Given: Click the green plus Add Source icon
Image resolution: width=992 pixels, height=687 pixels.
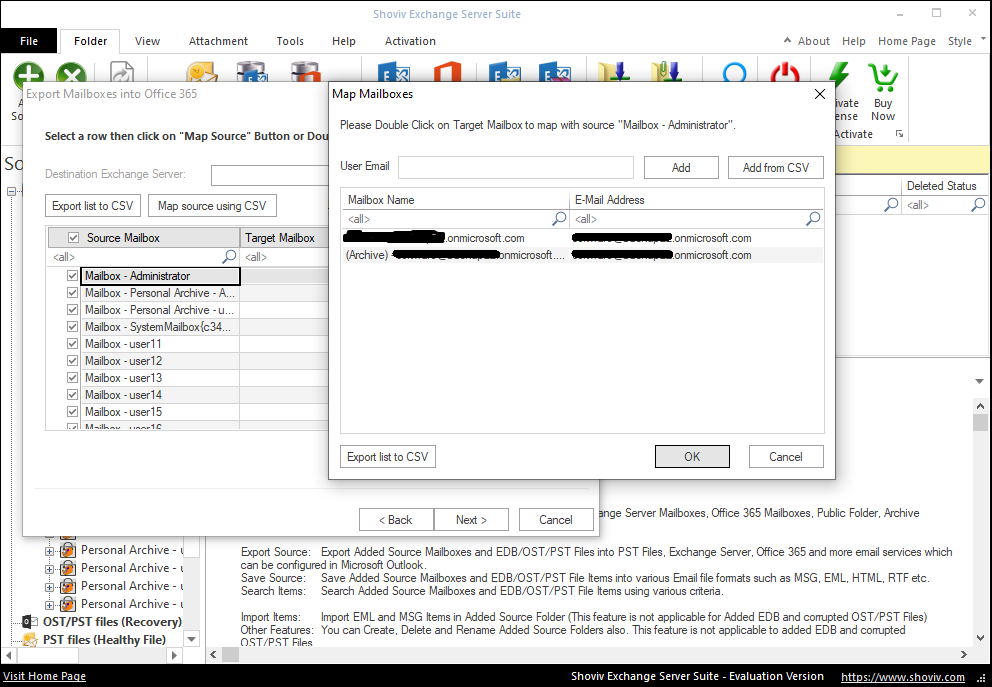Looking at the screenshot, I should [x=29, y=73].
